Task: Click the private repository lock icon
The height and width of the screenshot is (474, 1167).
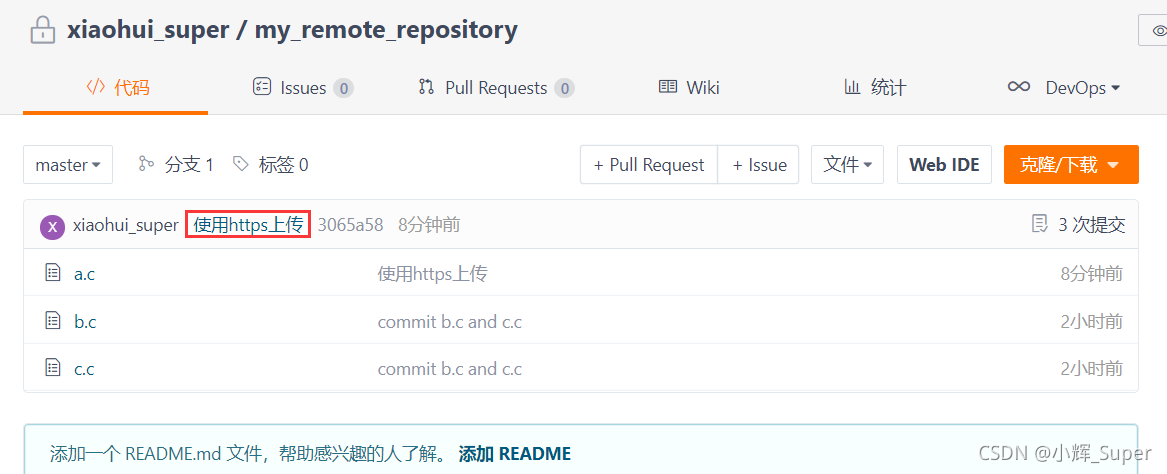Action: tap(42, 31)
